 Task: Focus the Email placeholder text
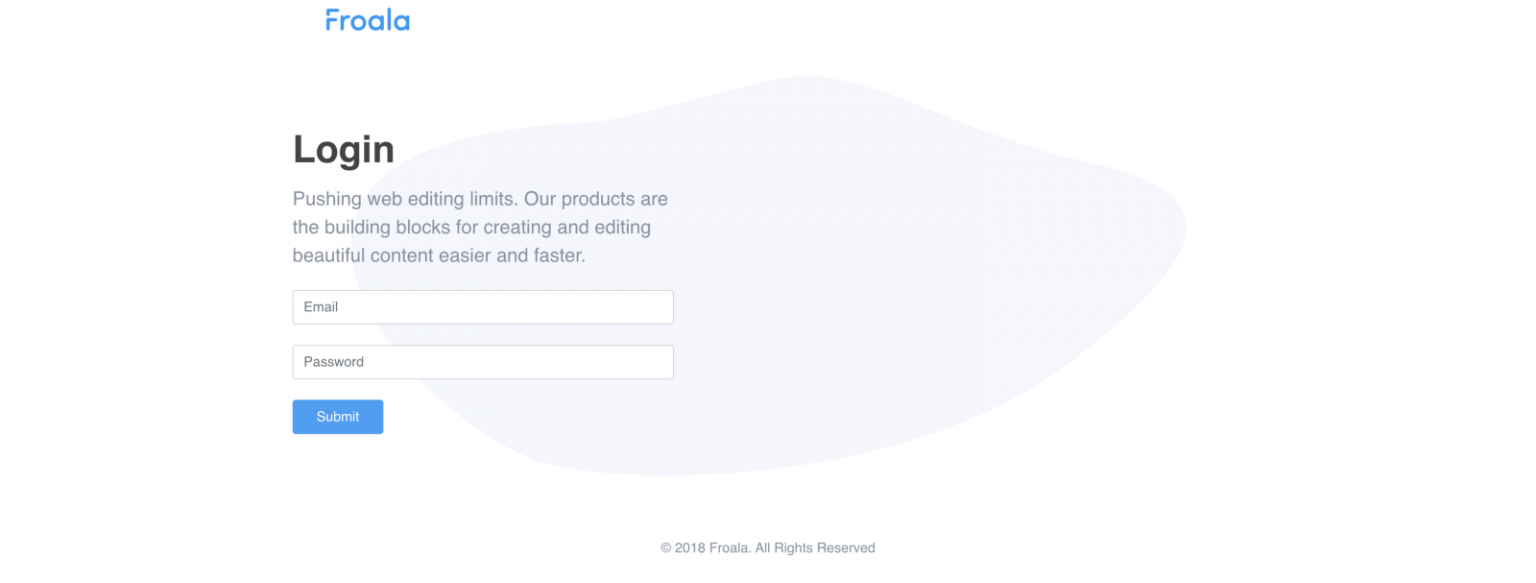coord(320,307)
